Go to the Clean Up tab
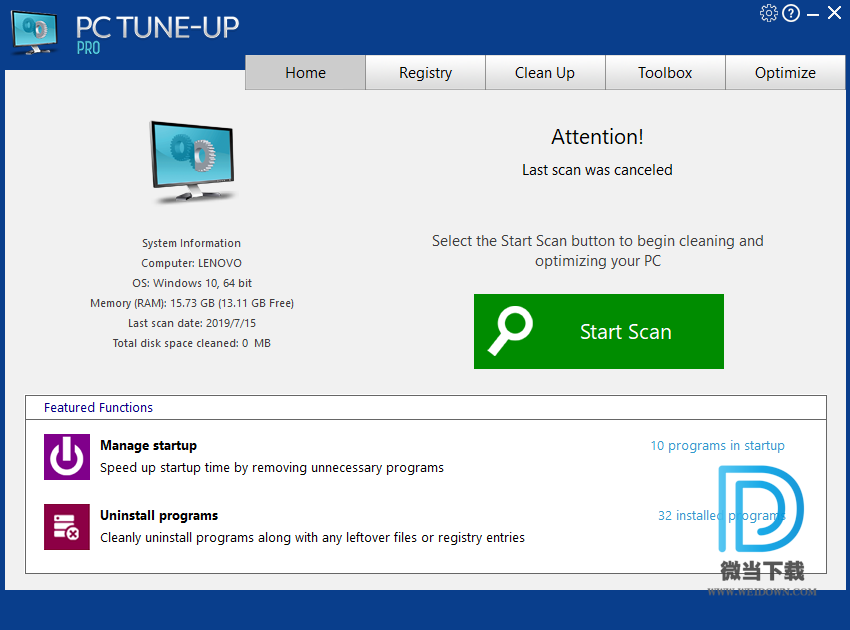 (545, 72)
